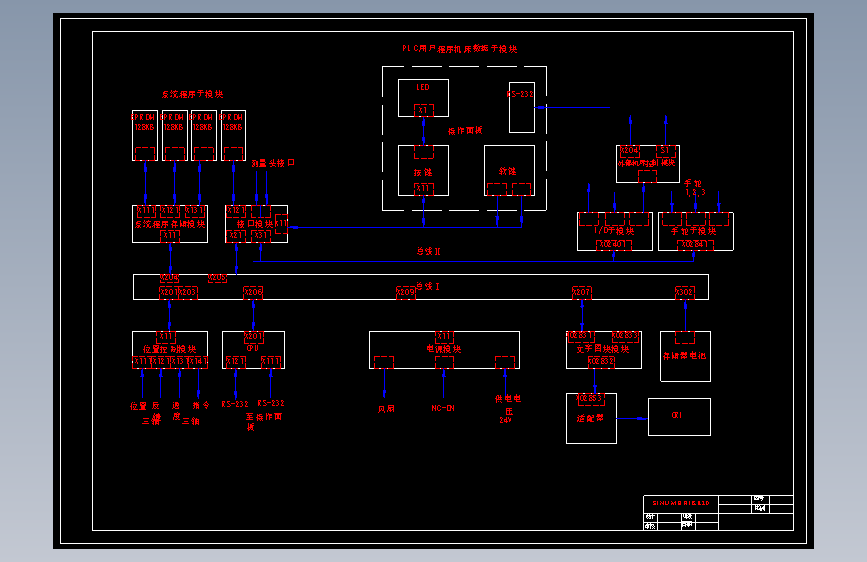Click the 总线 II label
Screen dimensions: 867x562
pos(429,251)
